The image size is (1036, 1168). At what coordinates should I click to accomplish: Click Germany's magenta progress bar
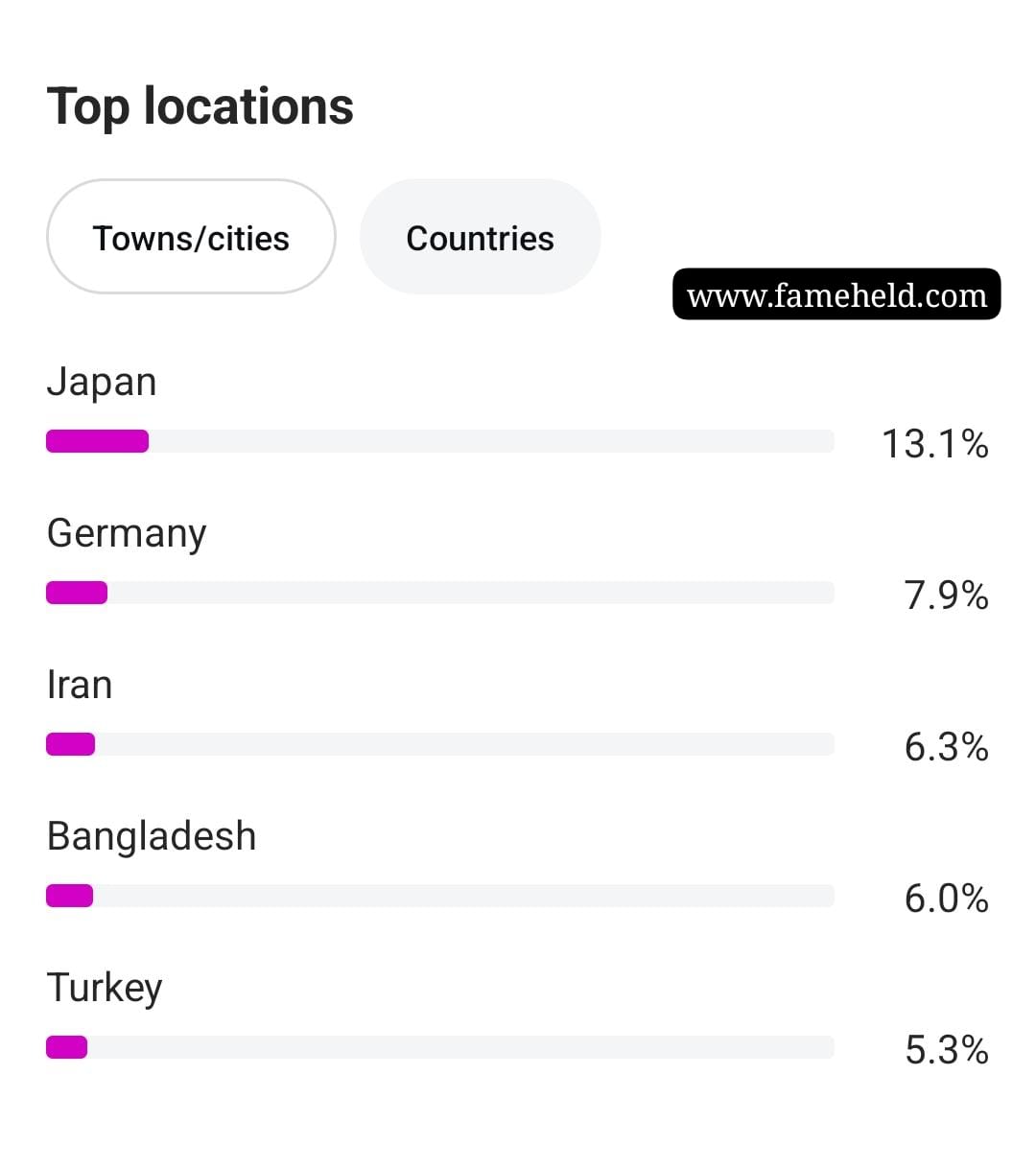tap(77, 593)
